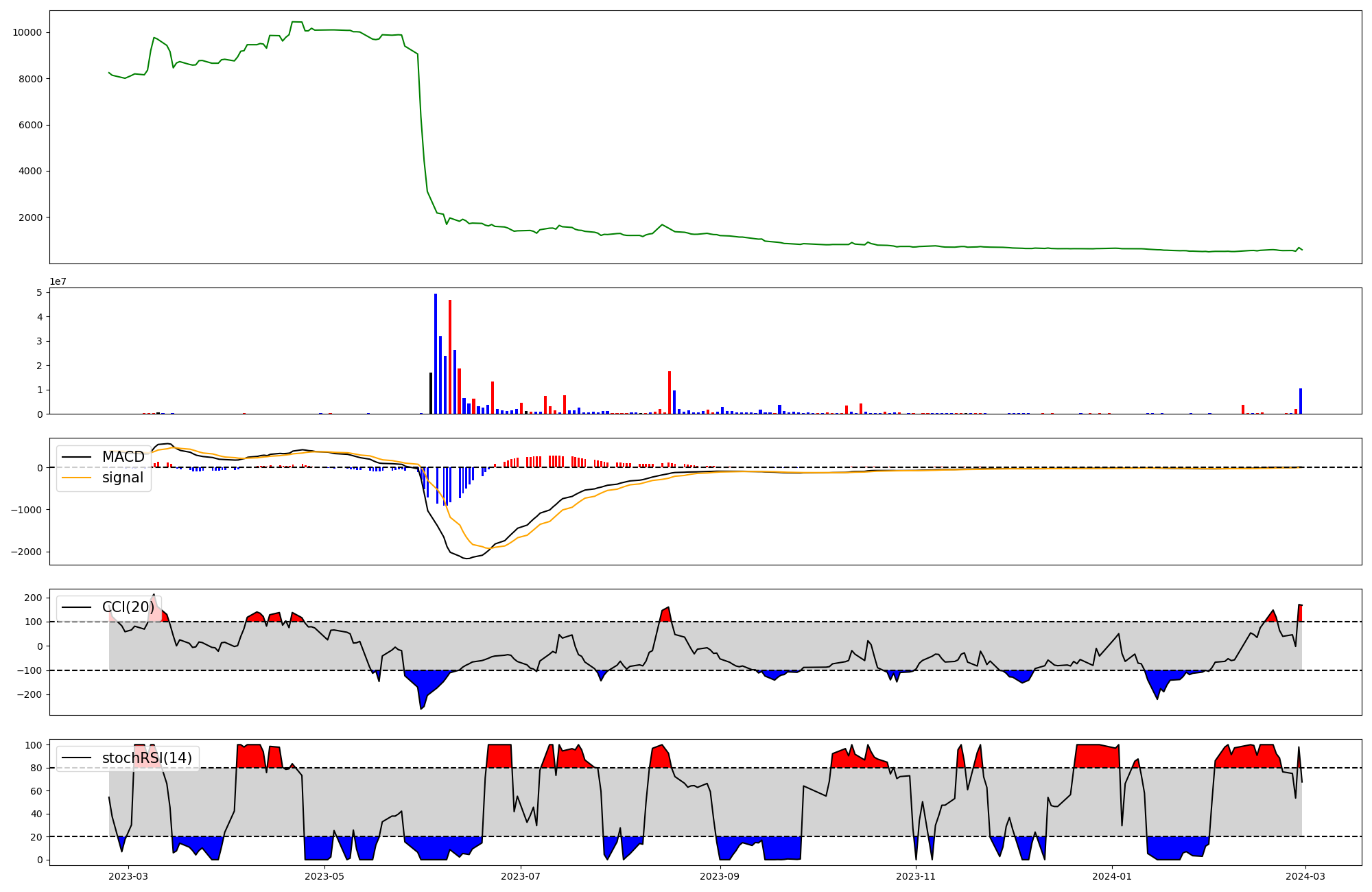Click the stochRSI(14) legend label

click(x=147, y=758)
